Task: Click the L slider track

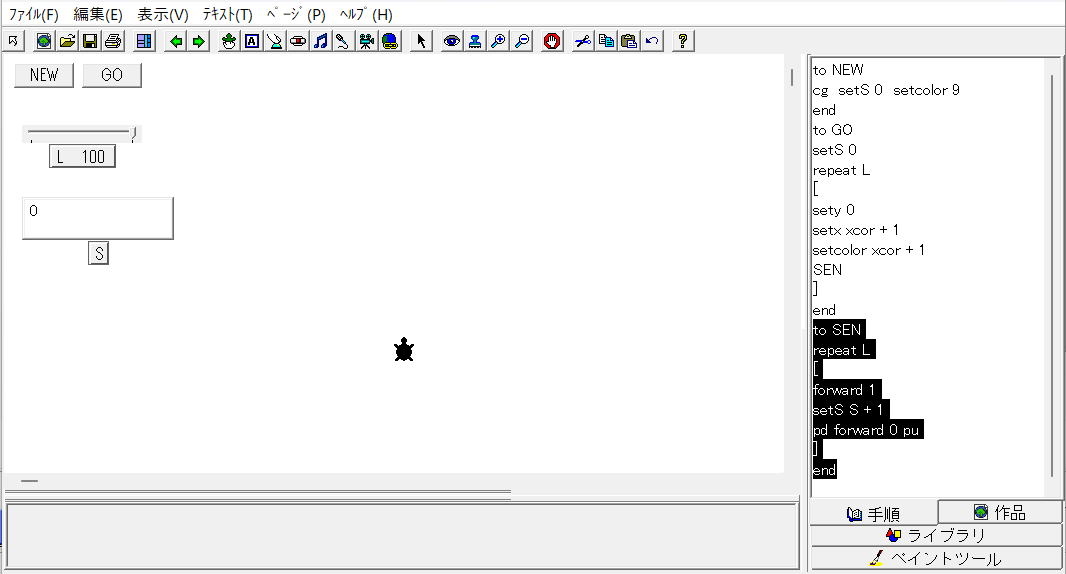Action: (82, 134)
